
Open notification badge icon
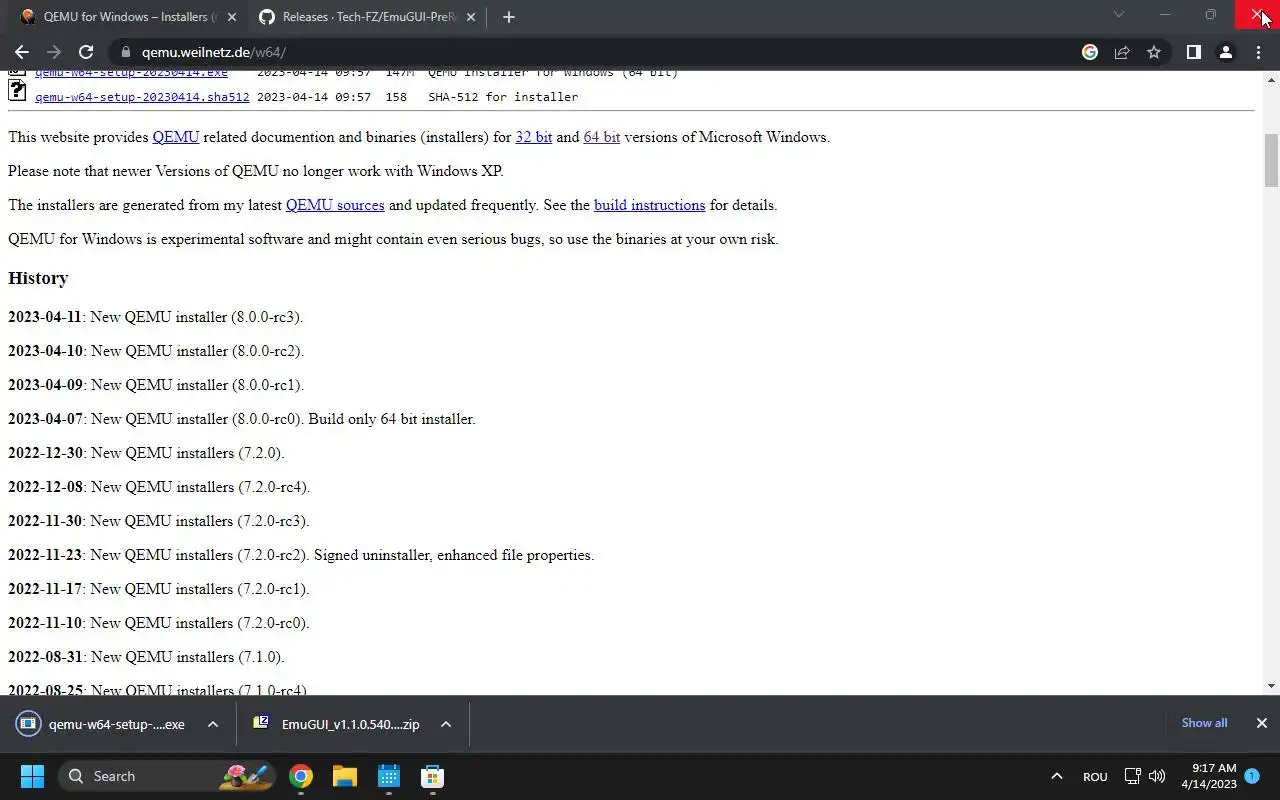pyautogui.click(x=1251, y=775)
